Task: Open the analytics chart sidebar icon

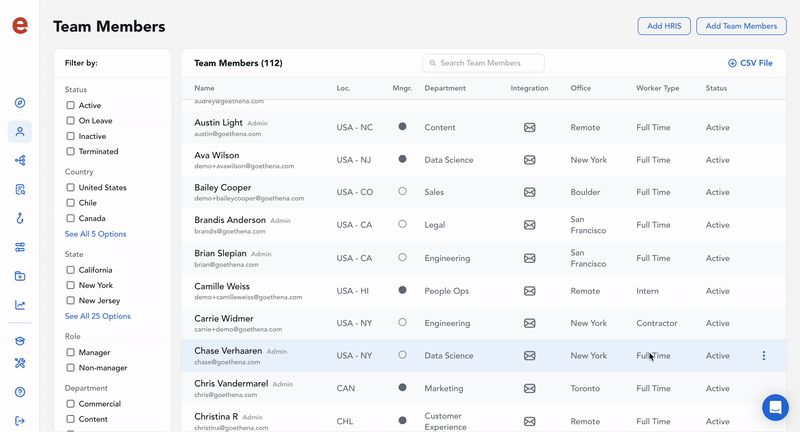Action: click(x=20, y=305)
